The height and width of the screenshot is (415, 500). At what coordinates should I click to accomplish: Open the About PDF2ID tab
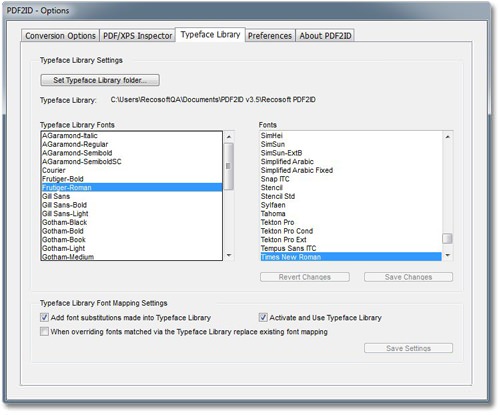325,36
